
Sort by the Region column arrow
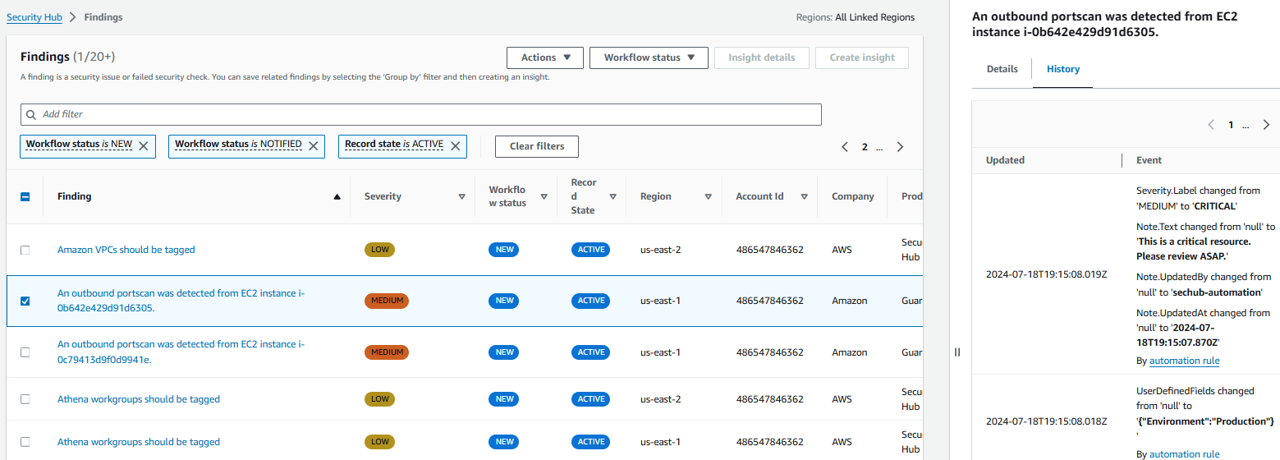pos(708,197)
